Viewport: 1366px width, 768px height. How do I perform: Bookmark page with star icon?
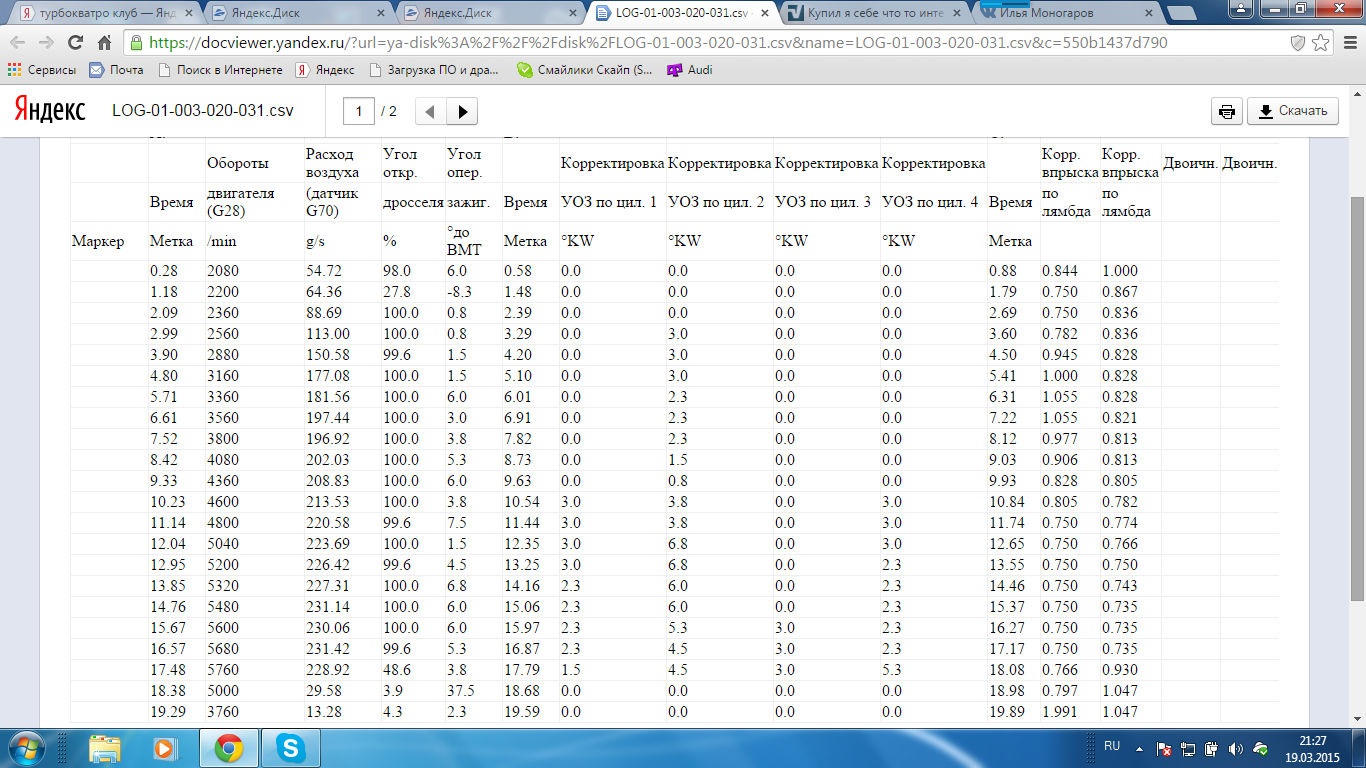[x=1321, y=43]
